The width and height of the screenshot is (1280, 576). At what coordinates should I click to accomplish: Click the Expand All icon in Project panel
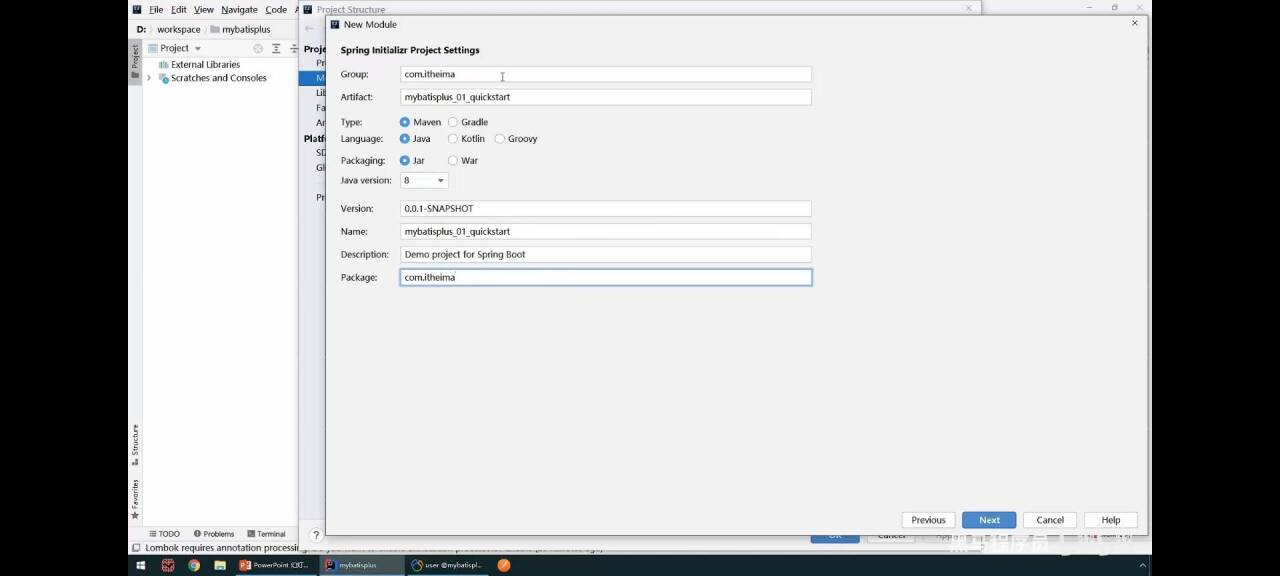276,48
